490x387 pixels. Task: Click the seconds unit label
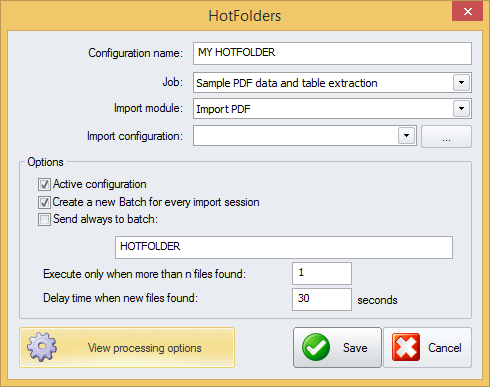point(377,300)
